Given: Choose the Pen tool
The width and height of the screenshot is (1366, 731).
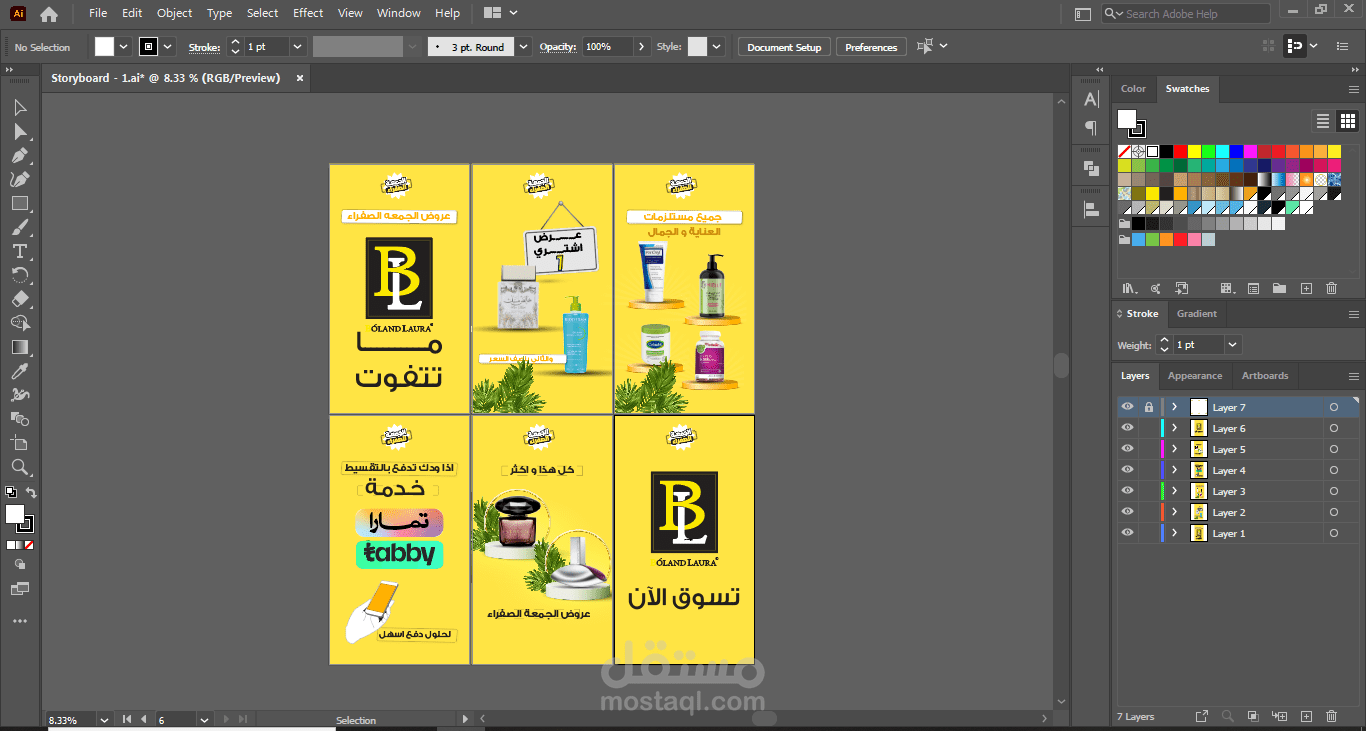Looking at the screenshot, I should tap(20, 155).
